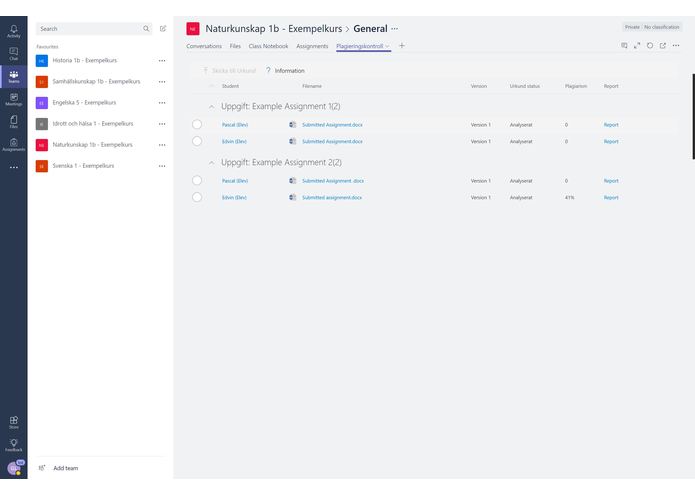This screenshot has width=695, height=494.
Task: Open the Assignments icon in sidebar
Action: [x=14, y=144]
